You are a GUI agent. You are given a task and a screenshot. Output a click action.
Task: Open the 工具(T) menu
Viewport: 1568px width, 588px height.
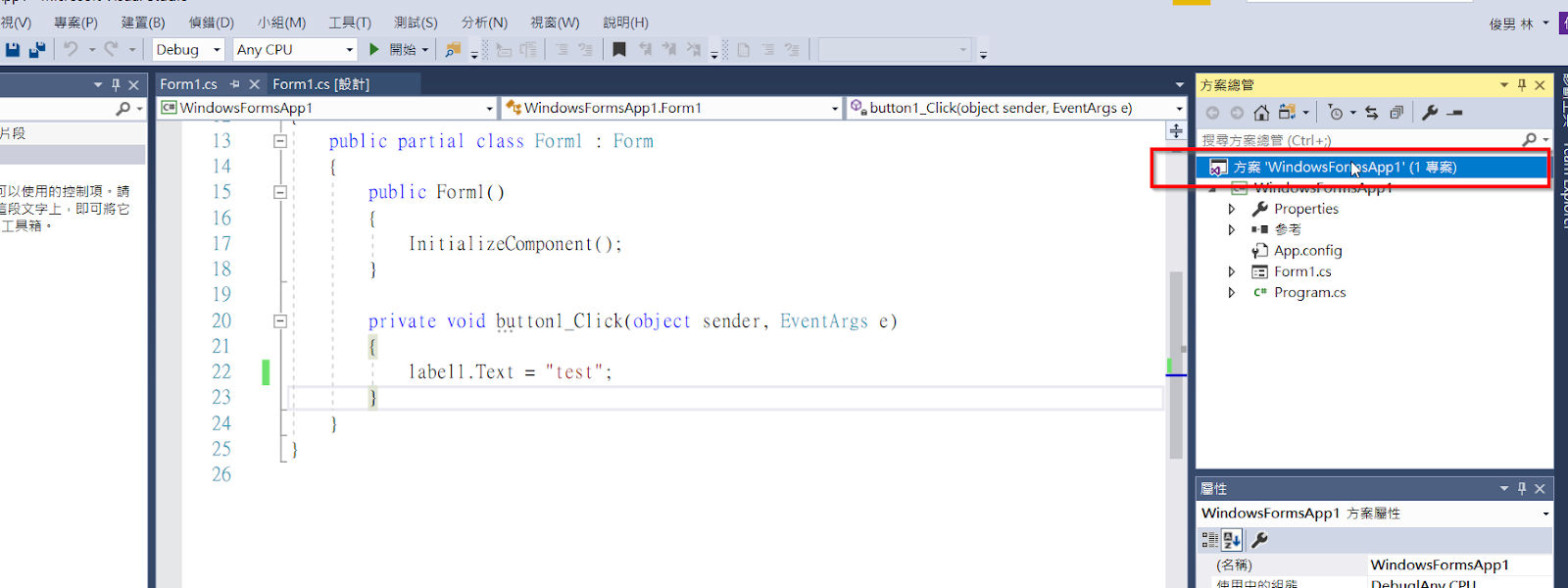350,22
